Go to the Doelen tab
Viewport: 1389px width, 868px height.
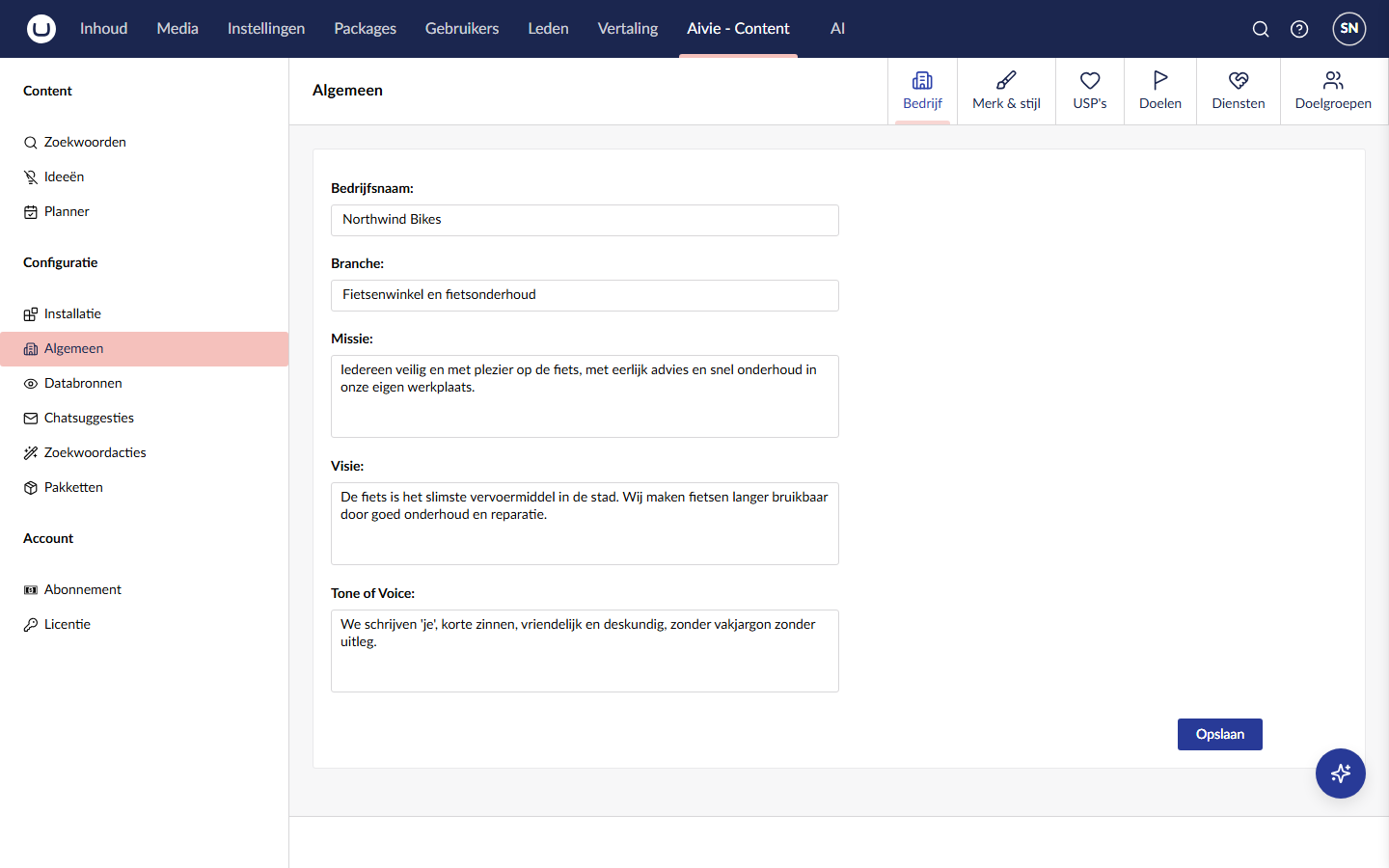1160,91
